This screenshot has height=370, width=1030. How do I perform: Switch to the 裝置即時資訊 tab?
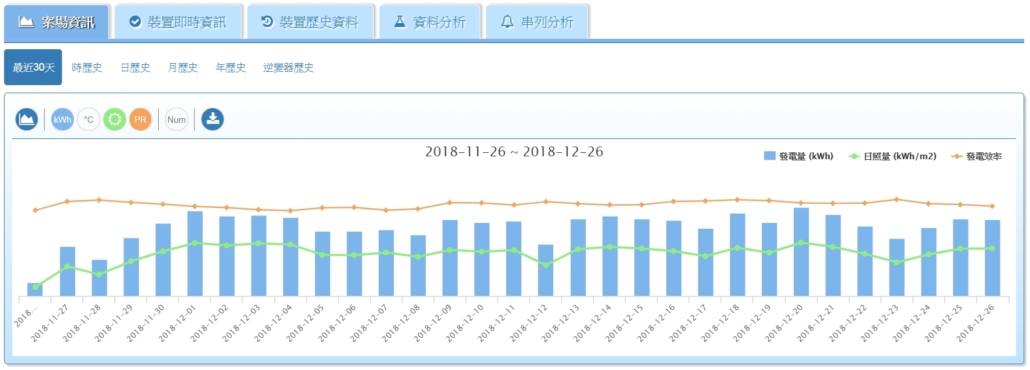point(178,22)
